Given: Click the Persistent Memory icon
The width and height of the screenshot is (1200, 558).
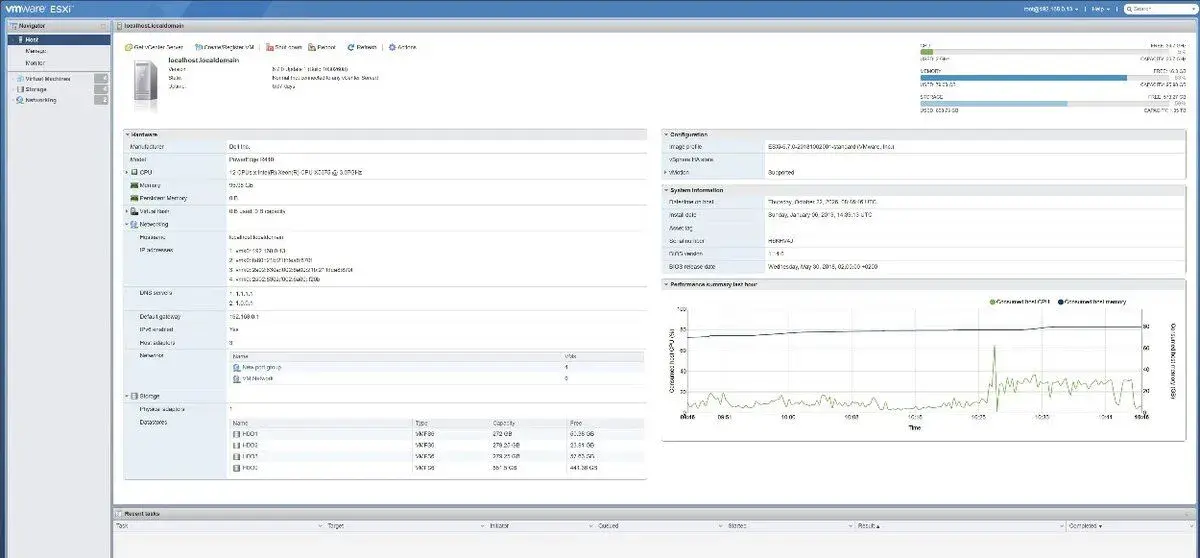Looking at the screenshot, I should (134, 198).
